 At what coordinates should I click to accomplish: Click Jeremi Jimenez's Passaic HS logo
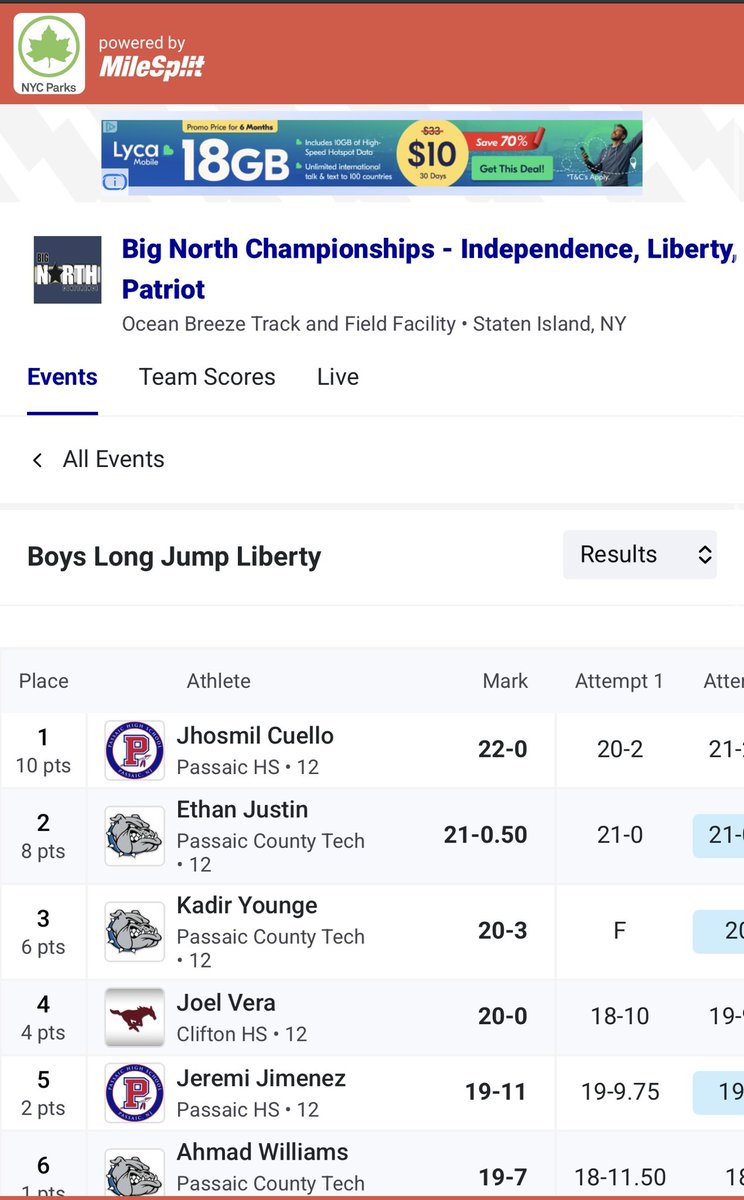click(135, 1093)
